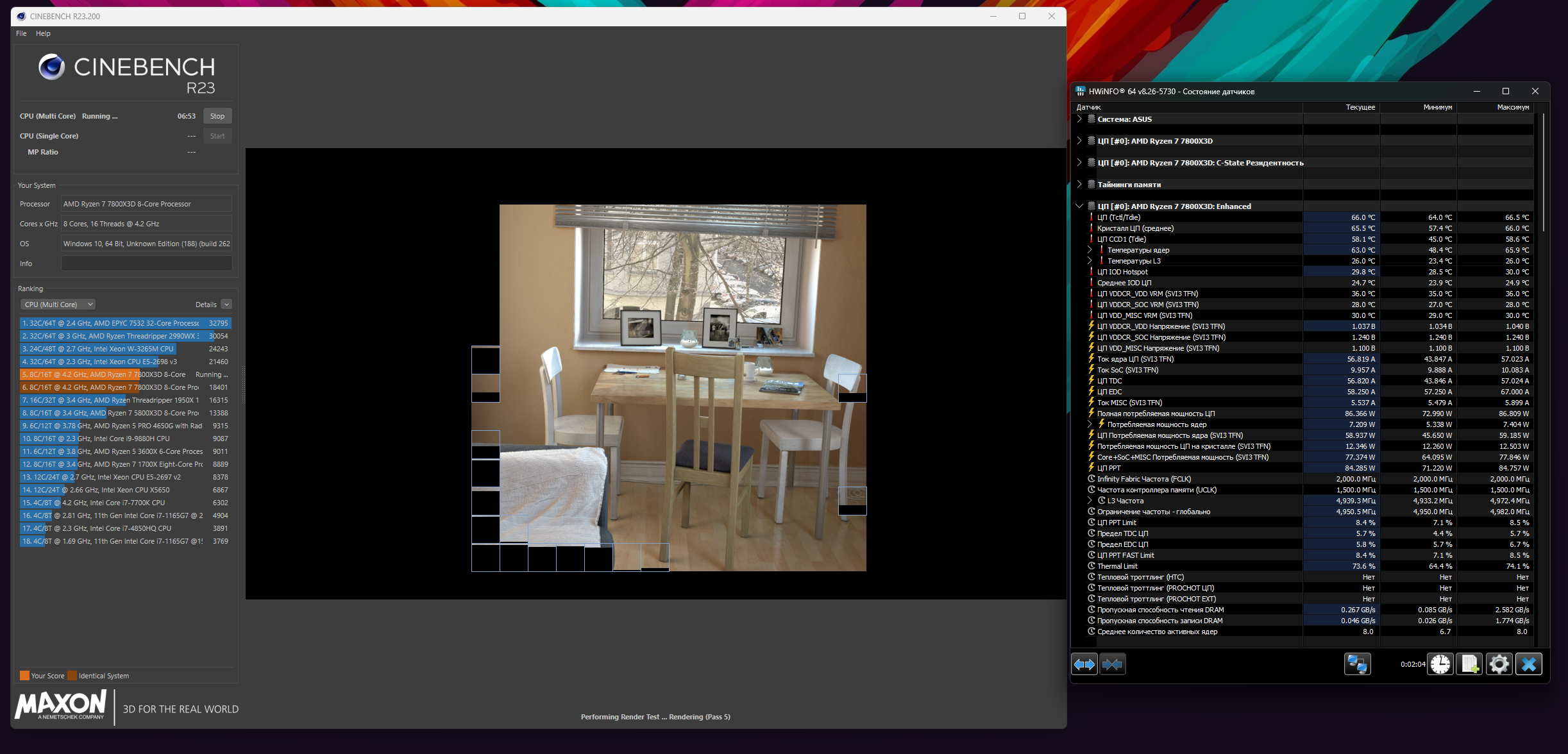
Task: Expand the Система: ASUS sensor group
Action: 1079,119
